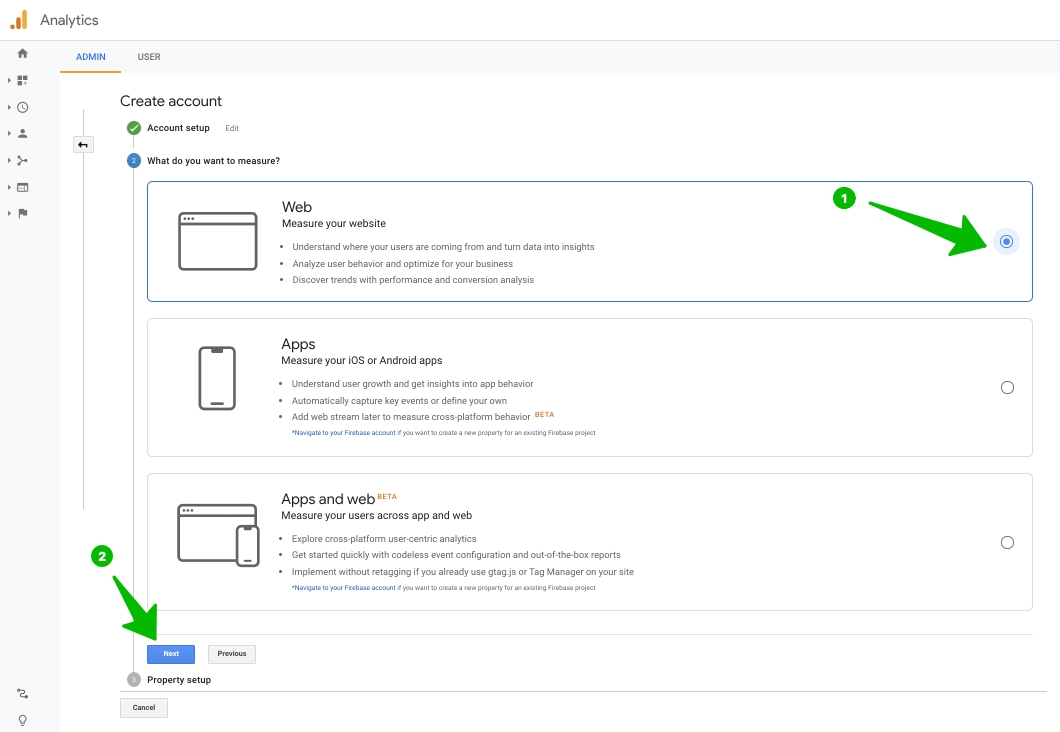The image size is (1060, 732).
Task: Click the blue Next button
Action: (x=171, y=654)
